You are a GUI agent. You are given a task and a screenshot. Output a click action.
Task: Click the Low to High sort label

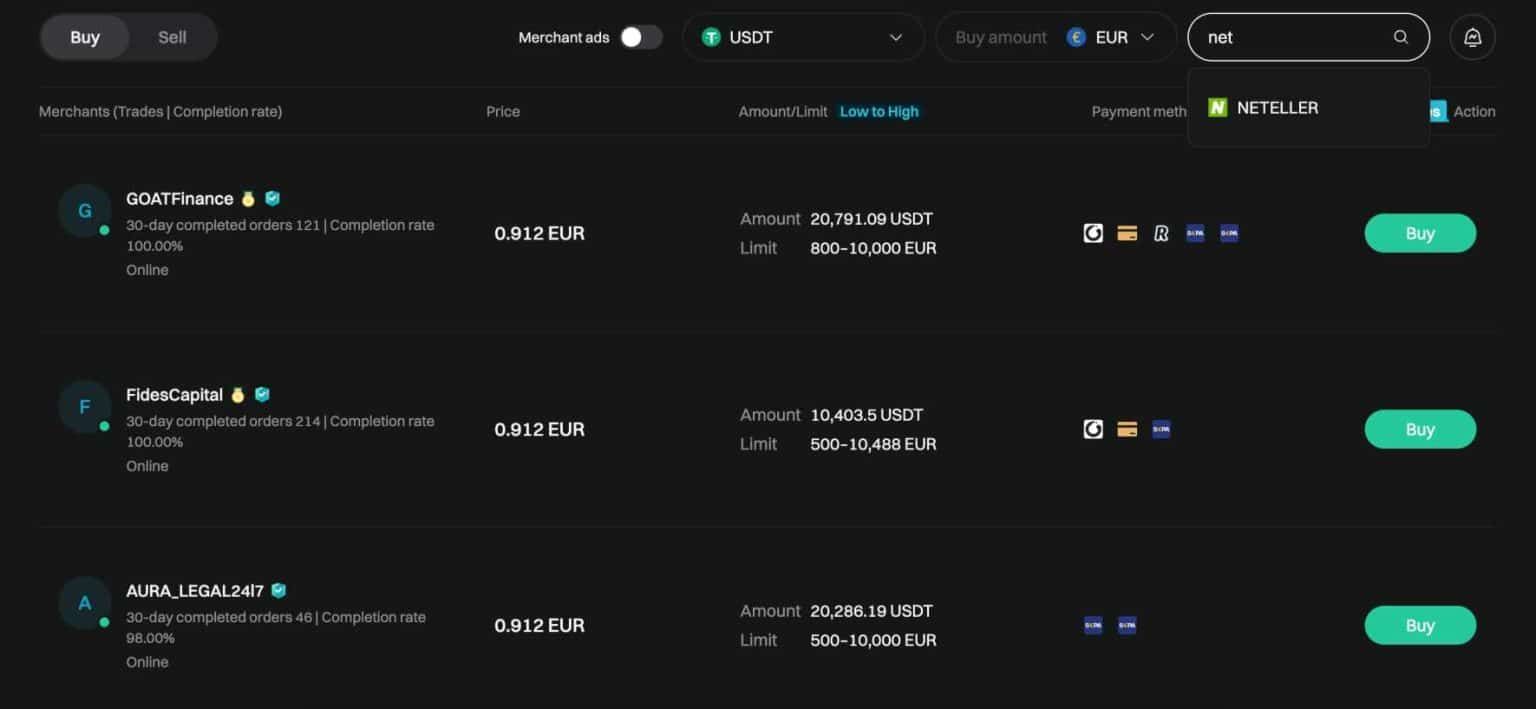point(878,111)
